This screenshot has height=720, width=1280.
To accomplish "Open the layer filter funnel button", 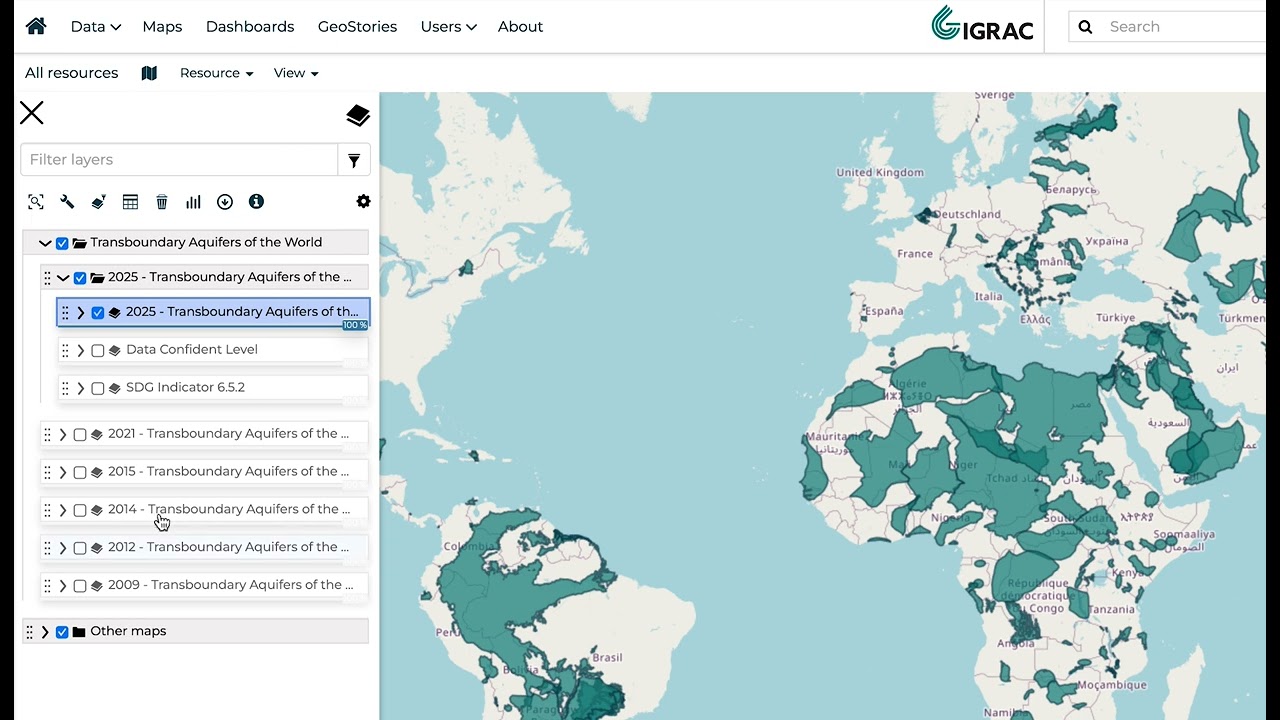I will 354,160.
